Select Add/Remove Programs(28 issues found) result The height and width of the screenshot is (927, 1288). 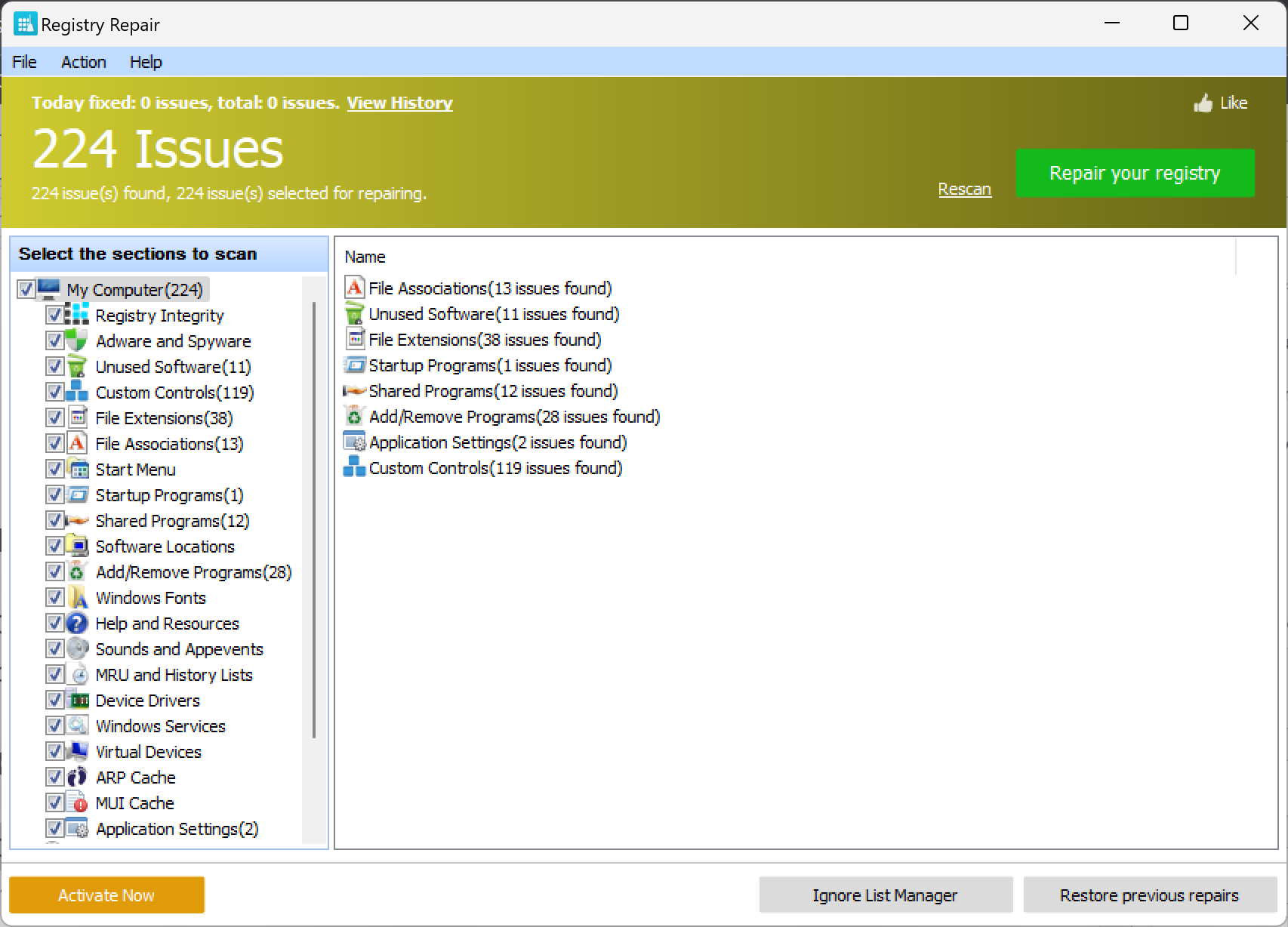pyautogui.click(x=514, y=417)
